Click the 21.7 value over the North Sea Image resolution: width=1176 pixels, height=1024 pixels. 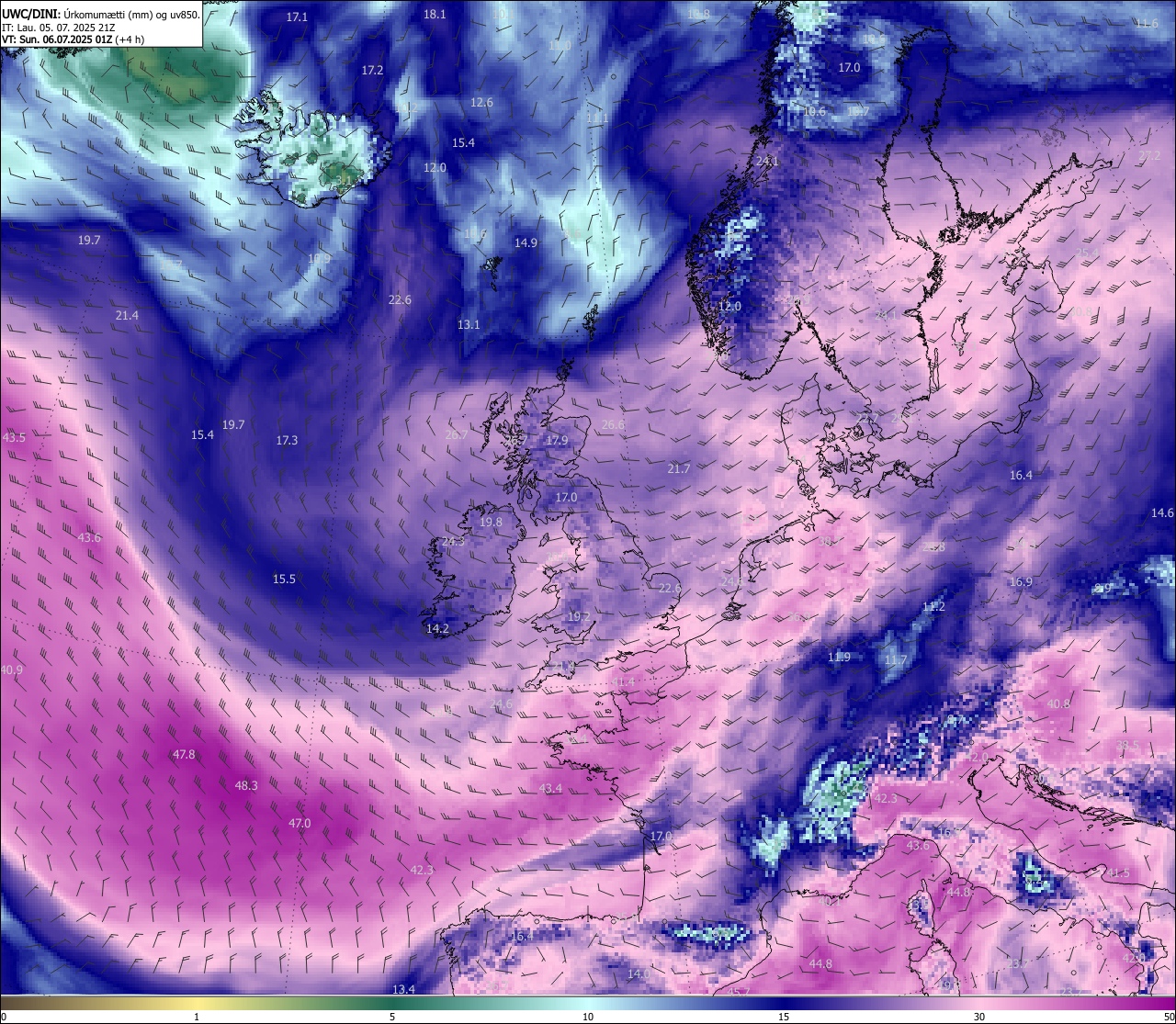pos(678,469)
